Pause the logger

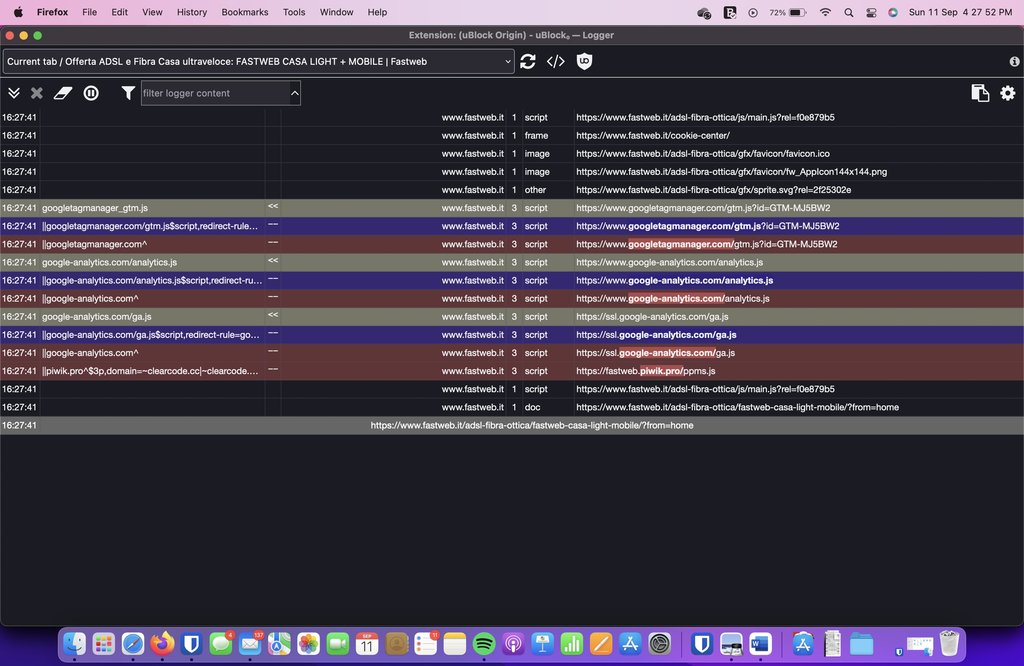(91, 93)
